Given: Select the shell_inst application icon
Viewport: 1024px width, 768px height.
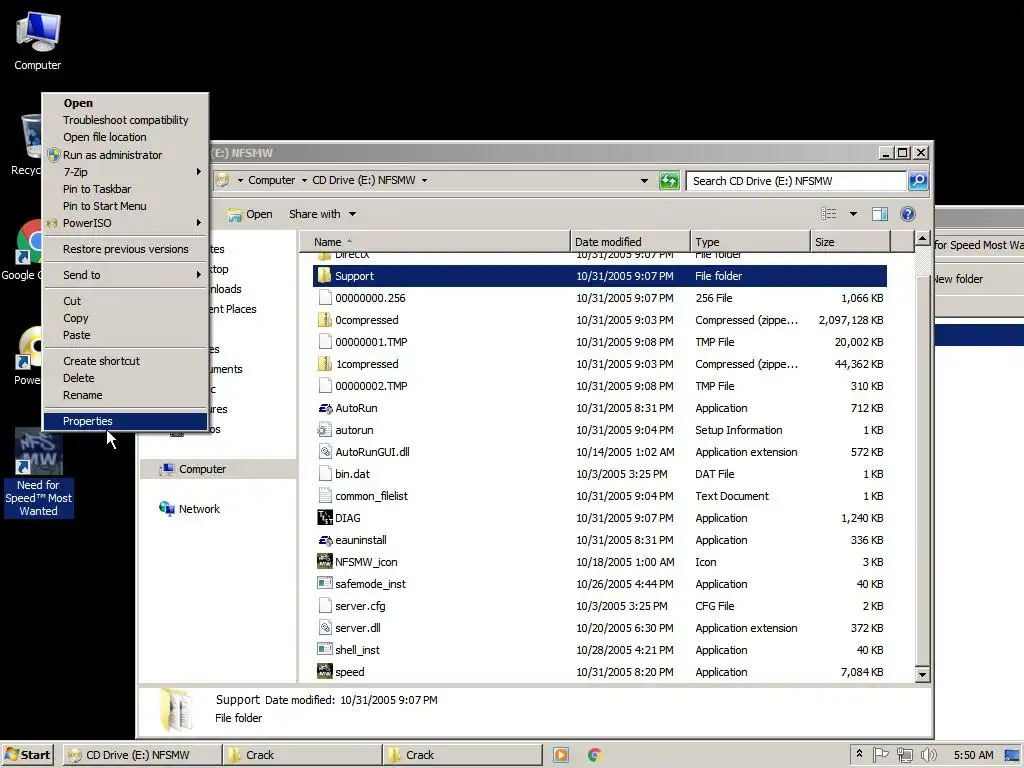Looking at the screenshot, I should click(x=325, y=650).
